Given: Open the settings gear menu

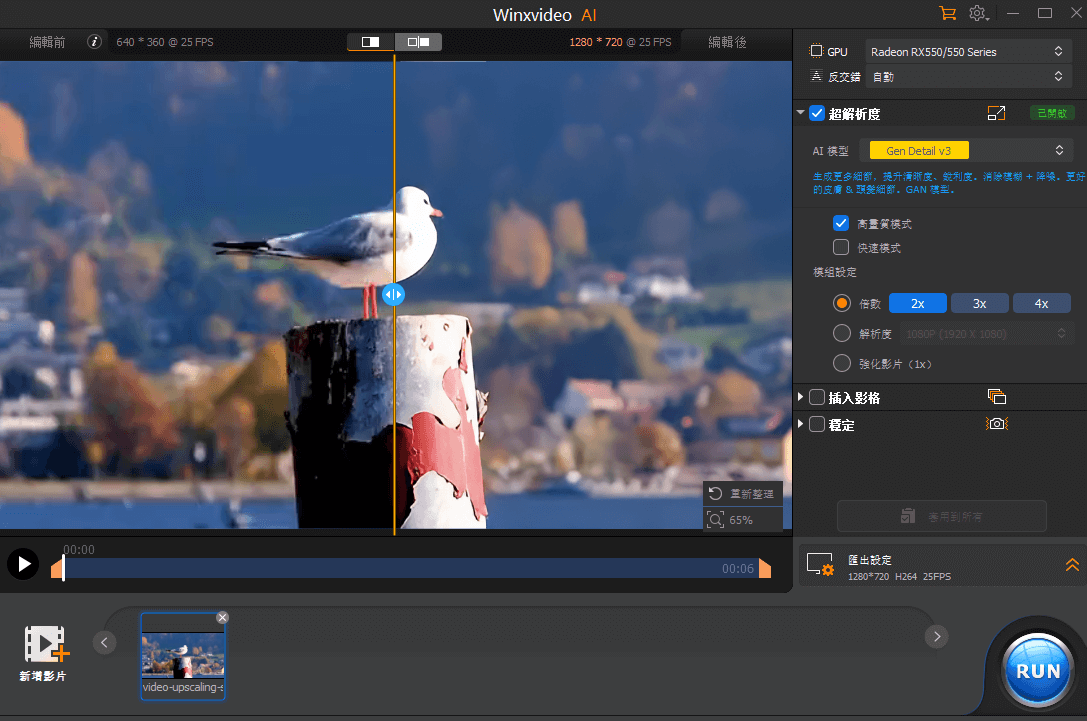Looking at the screenshot, I should 978,13.
